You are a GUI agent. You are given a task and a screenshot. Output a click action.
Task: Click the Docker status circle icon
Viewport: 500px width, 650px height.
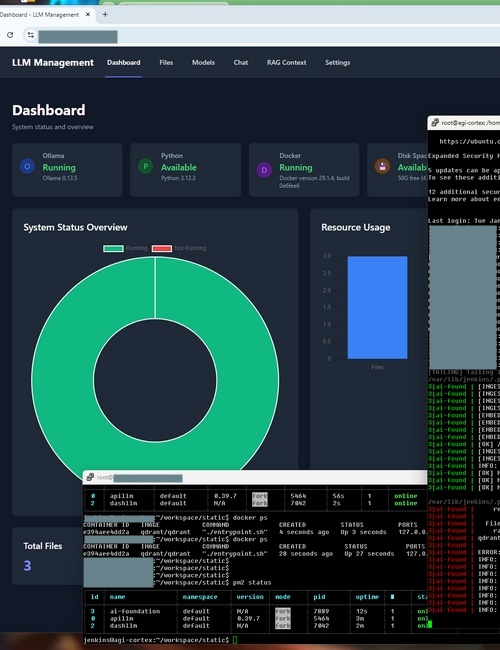tap(264, 170)
